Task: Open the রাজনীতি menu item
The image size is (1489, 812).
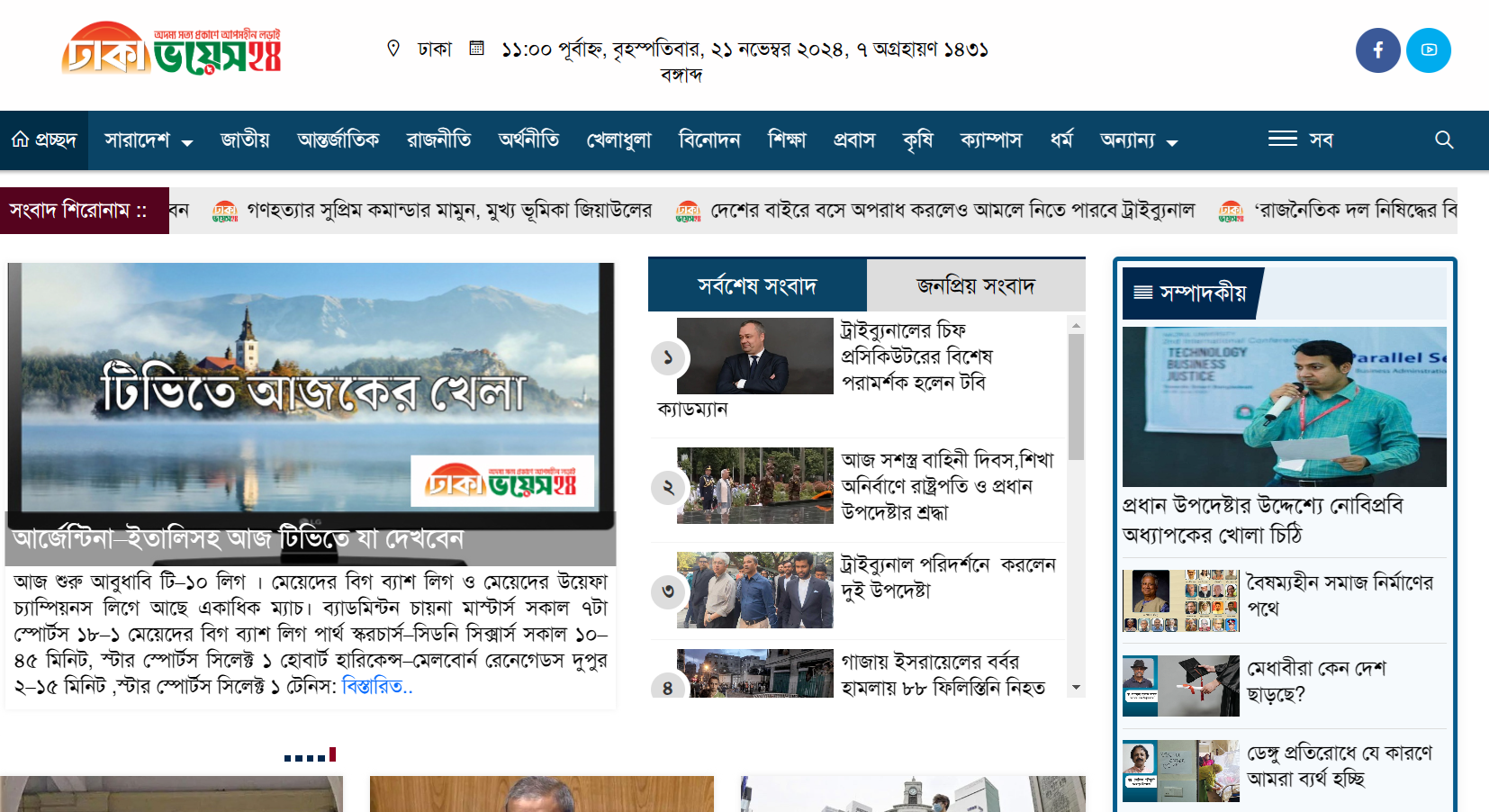Action: [438, 140]
